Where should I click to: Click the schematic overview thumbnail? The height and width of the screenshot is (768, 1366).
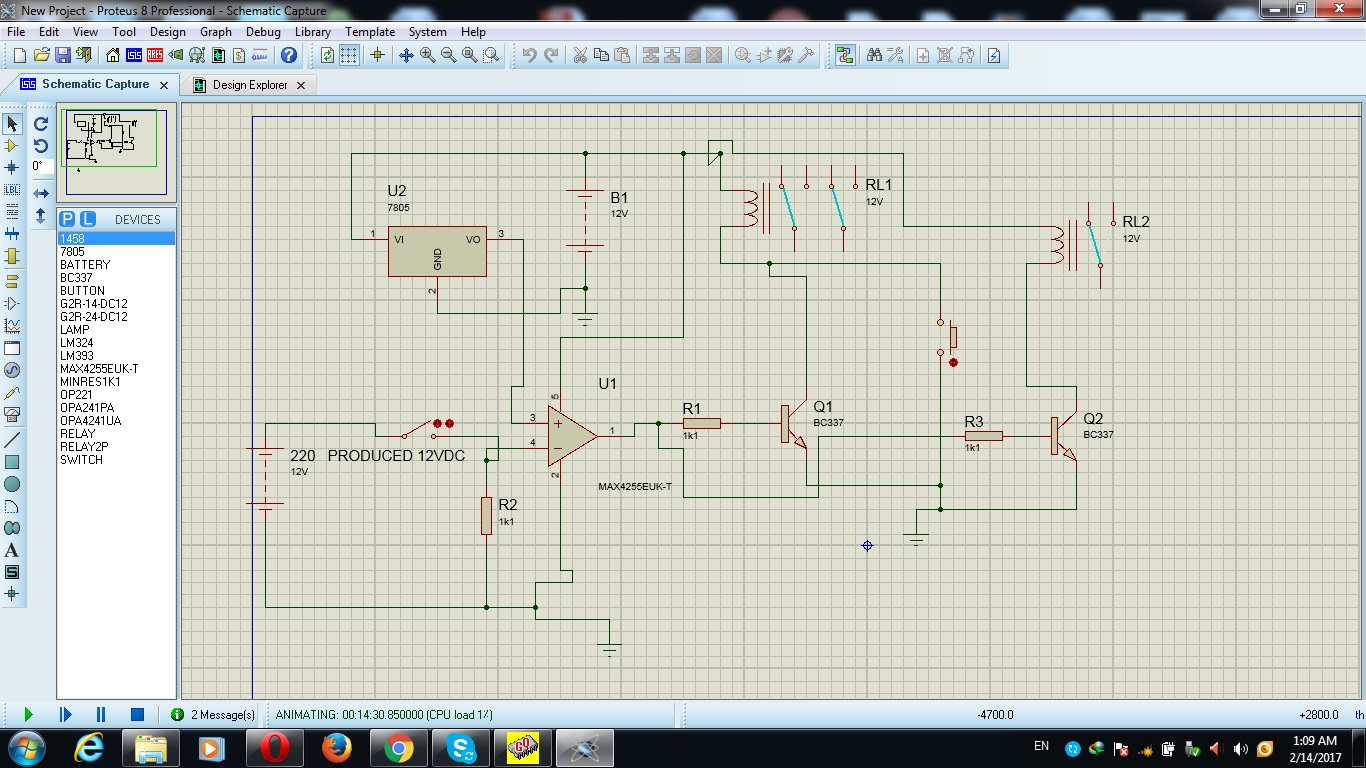[115, 152]
